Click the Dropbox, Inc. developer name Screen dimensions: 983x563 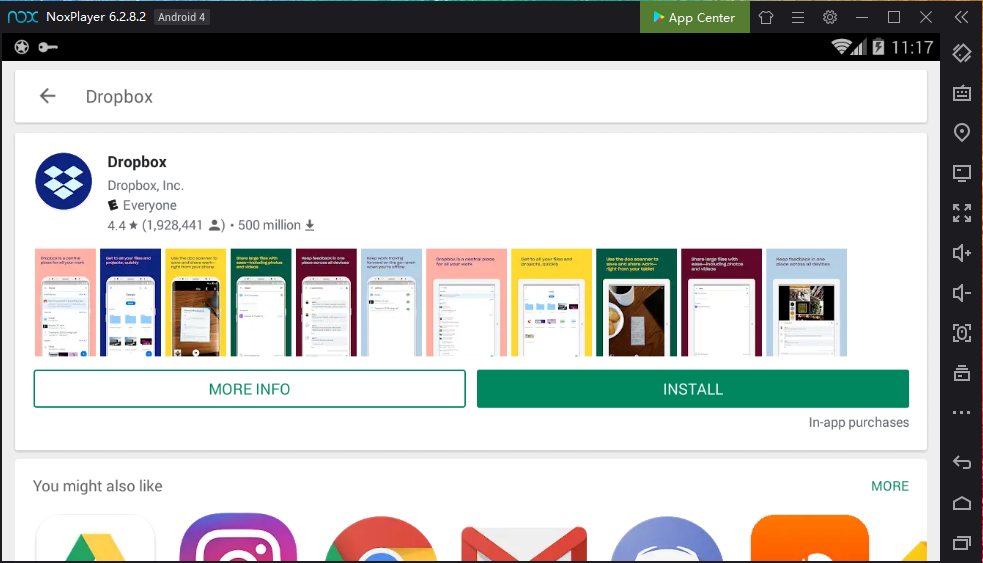(x=145, y=186)
